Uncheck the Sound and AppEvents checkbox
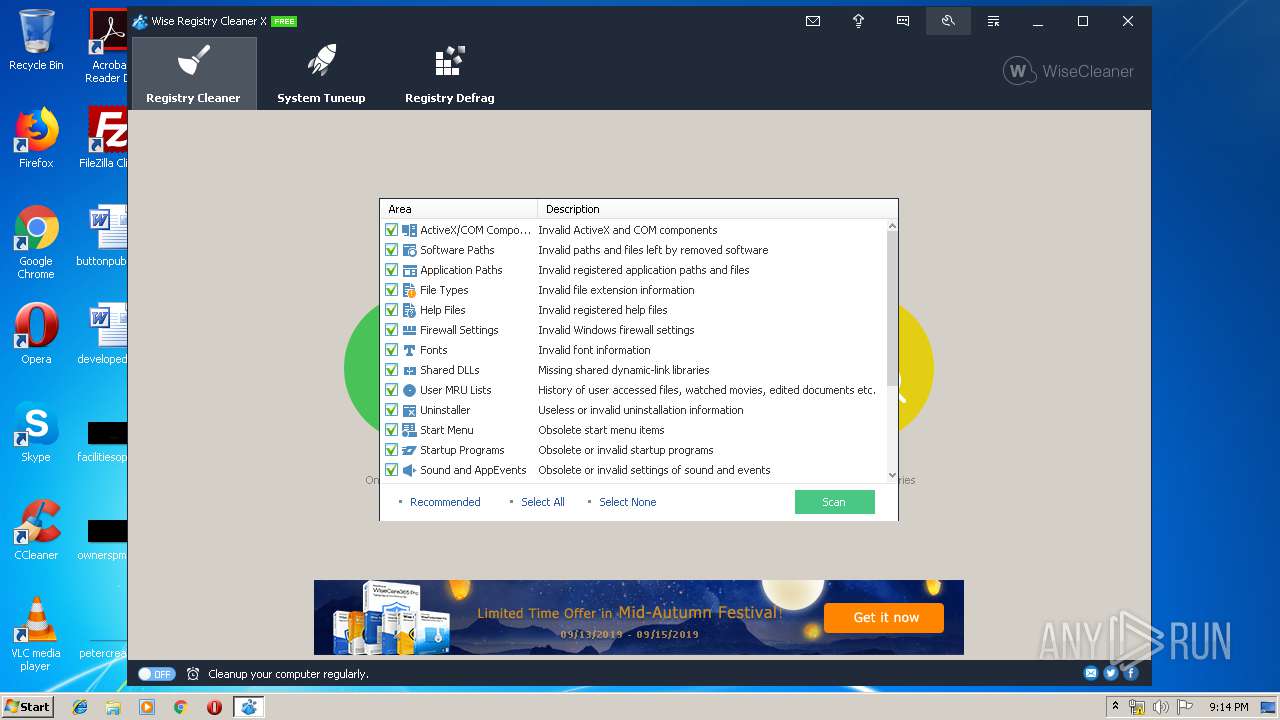This screenshot has height=720, width=1280. click(392, 470)
